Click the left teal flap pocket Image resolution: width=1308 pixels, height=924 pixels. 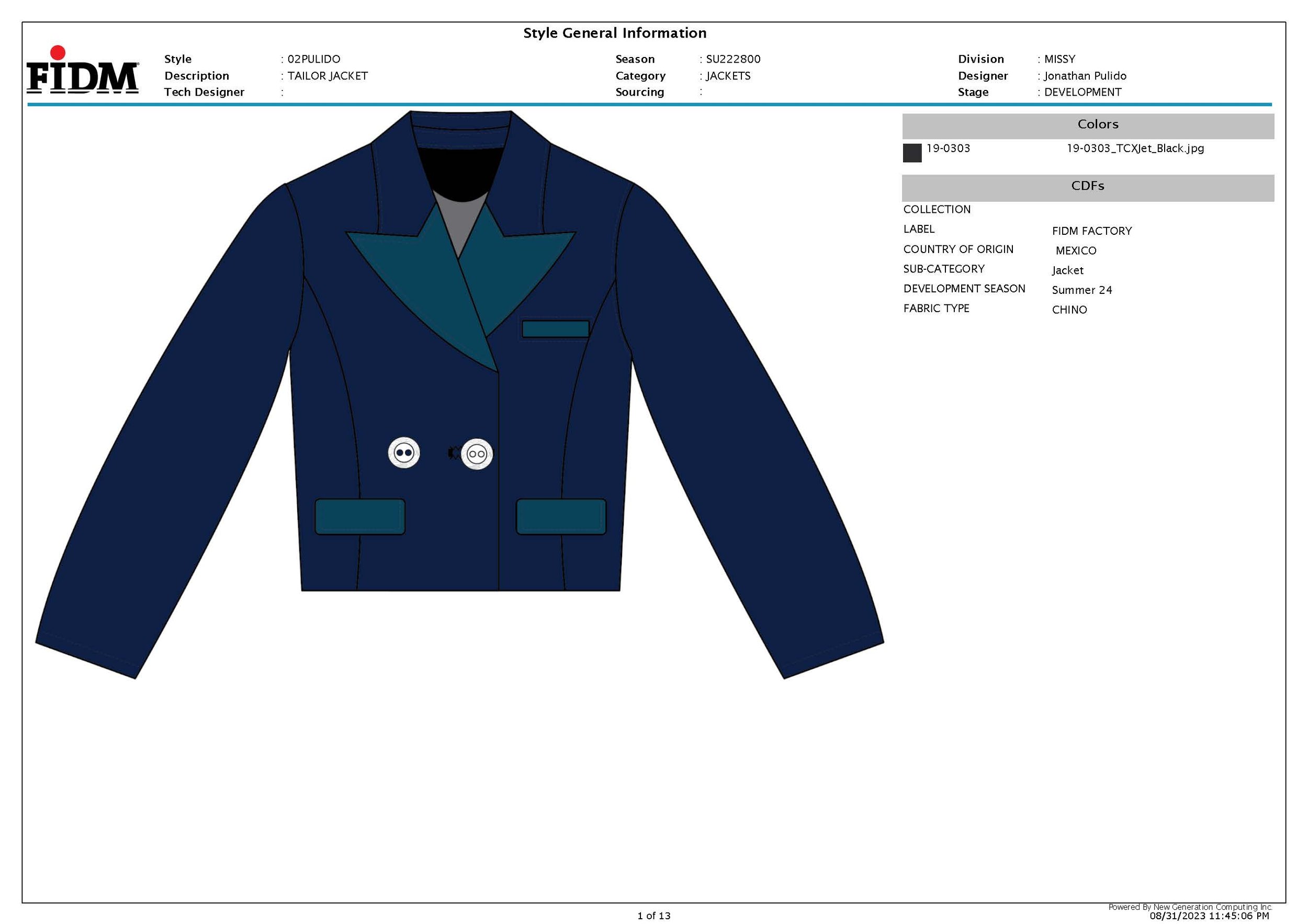359,517
